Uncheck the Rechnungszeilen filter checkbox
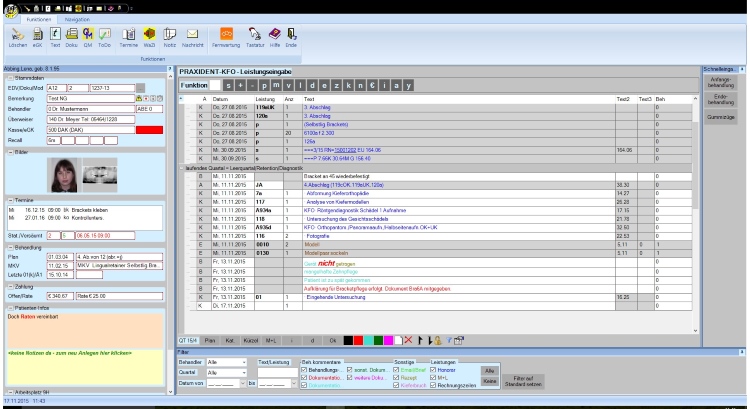This screenshot has height=409, width=750. pos(433,384)
